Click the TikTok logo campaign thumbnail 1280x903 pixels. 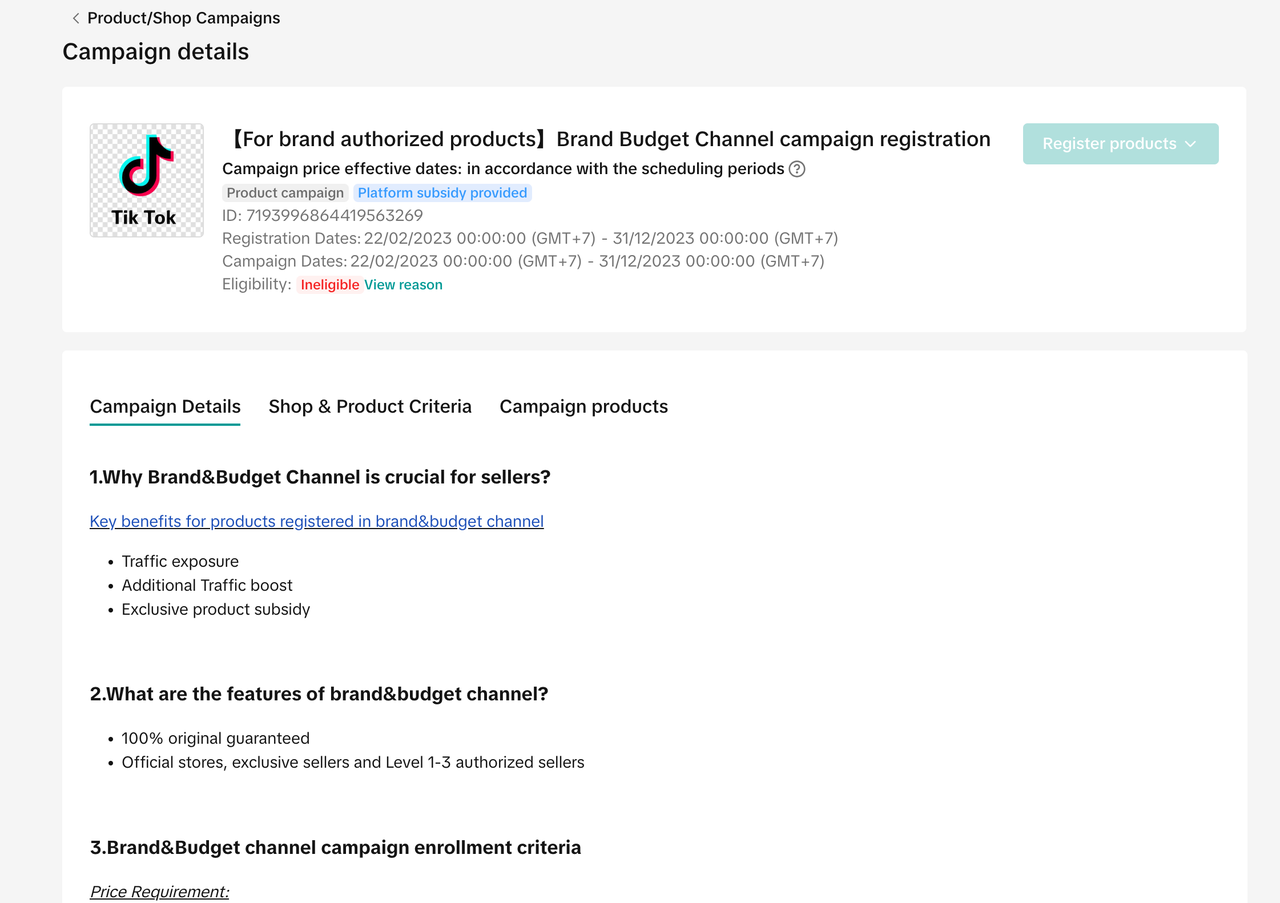pos(146,180)
